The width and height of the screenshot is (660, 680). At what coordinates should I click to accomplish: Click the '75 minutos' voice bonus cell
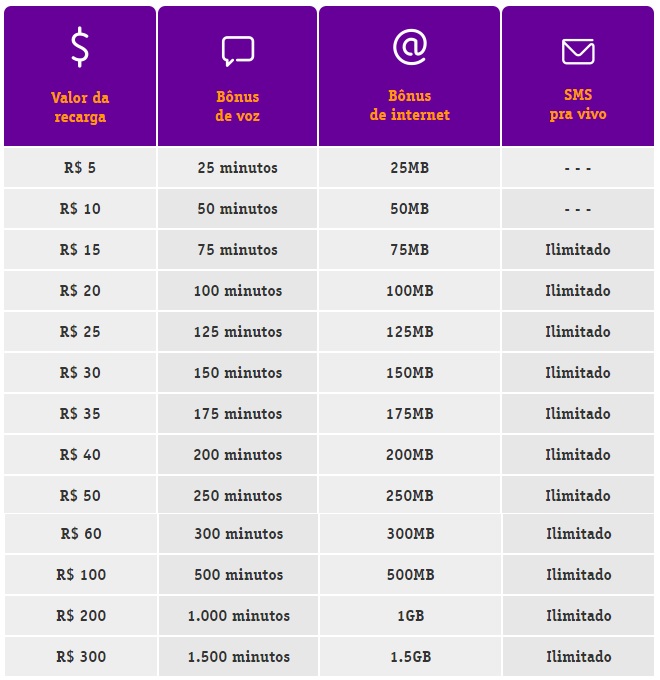[x=238, y=250]
